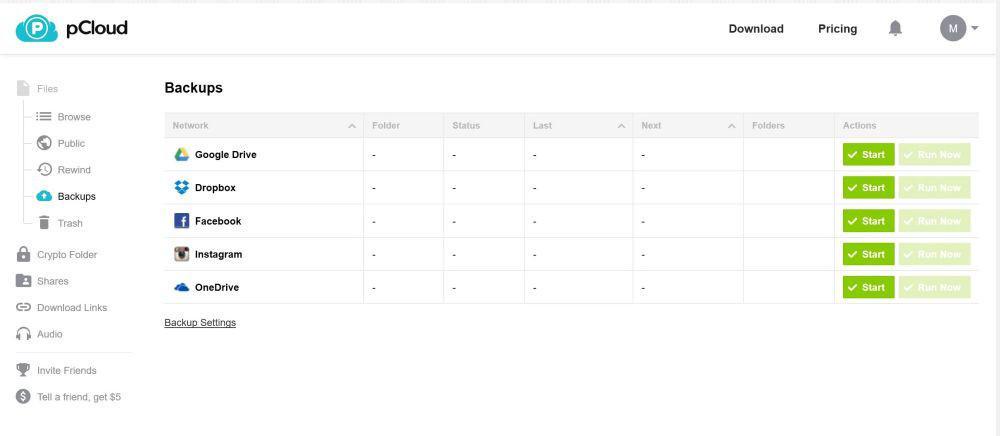Open the Backup Settings link
Viewport: 1000px width, 436px height.
point(200,323)
